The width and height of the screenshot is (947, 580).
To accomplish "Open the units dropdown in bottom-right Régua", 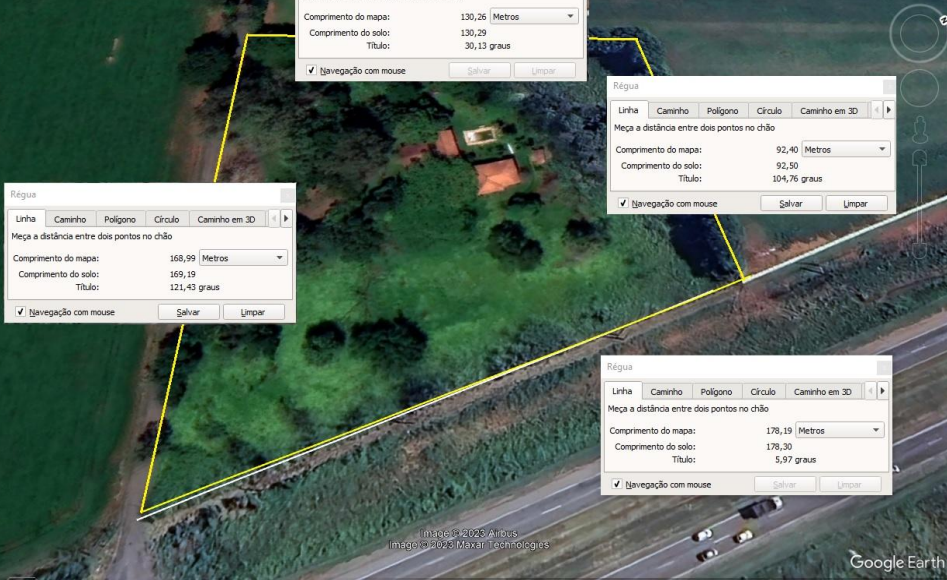I will [875, 430].
